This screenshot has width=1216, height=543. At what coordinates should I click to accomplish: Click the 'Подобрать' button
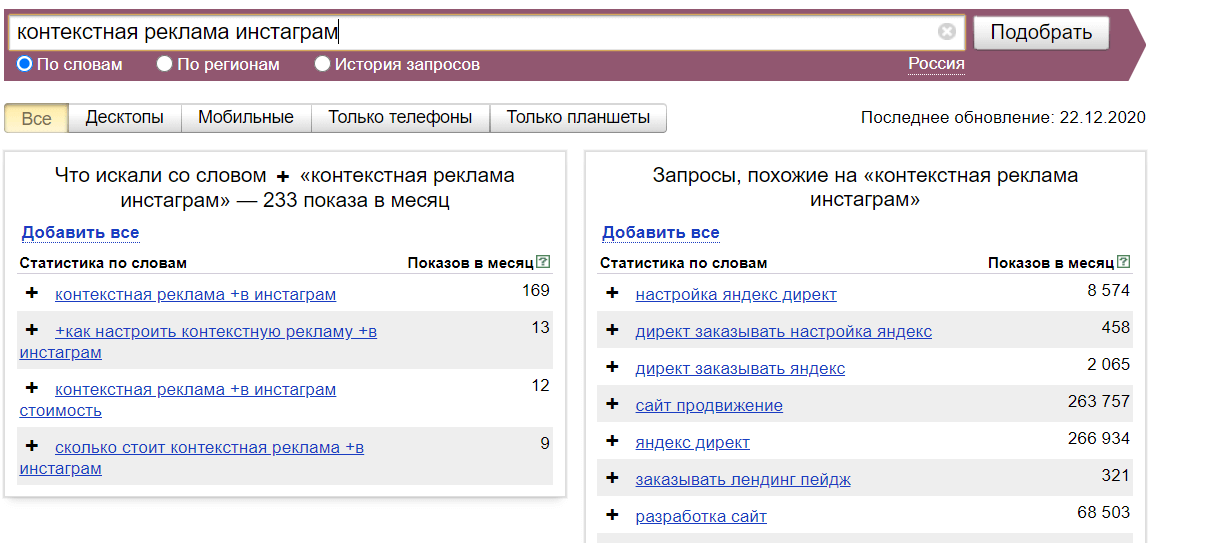pyautogui.click(x=1041, y=32)
